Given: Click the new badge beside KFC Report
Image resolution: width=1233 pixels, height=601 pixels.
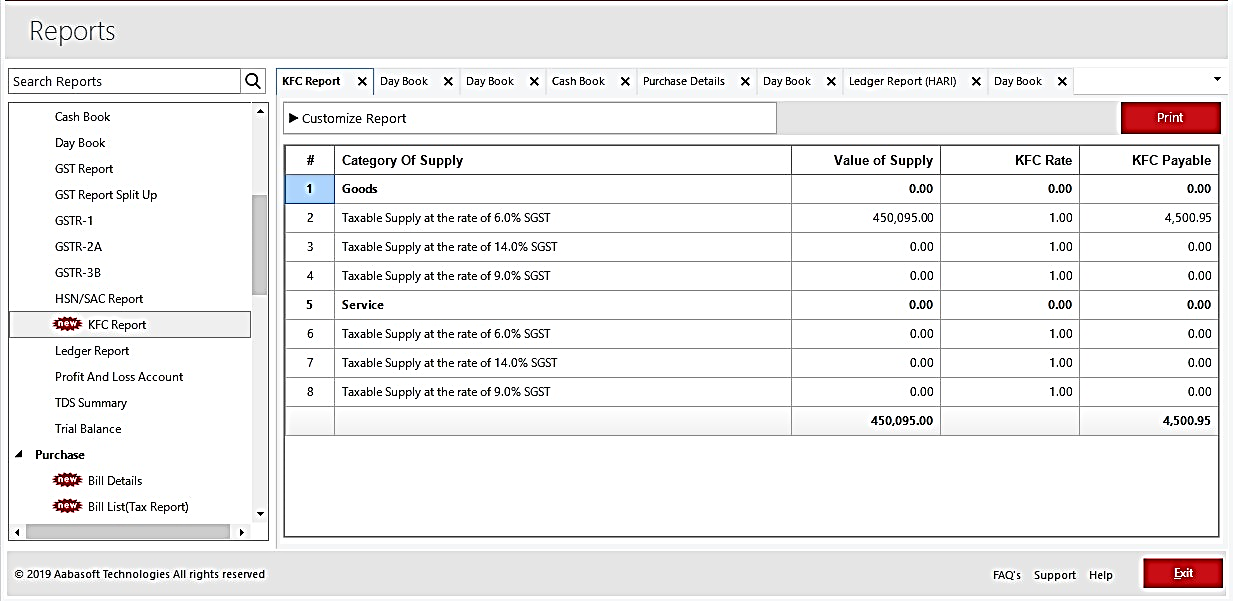Looking at the screenshot, I should (x=67, y=324).
